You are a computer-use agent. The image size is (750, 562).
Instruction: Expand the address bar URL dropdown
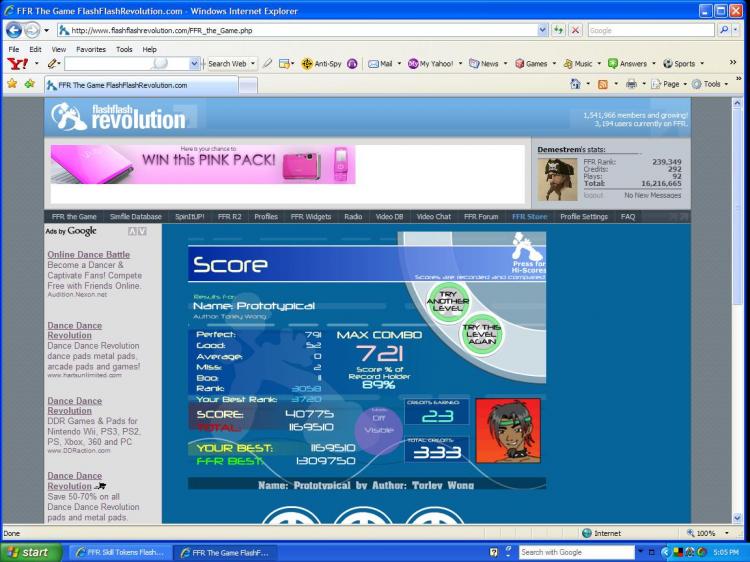[543, 30]
